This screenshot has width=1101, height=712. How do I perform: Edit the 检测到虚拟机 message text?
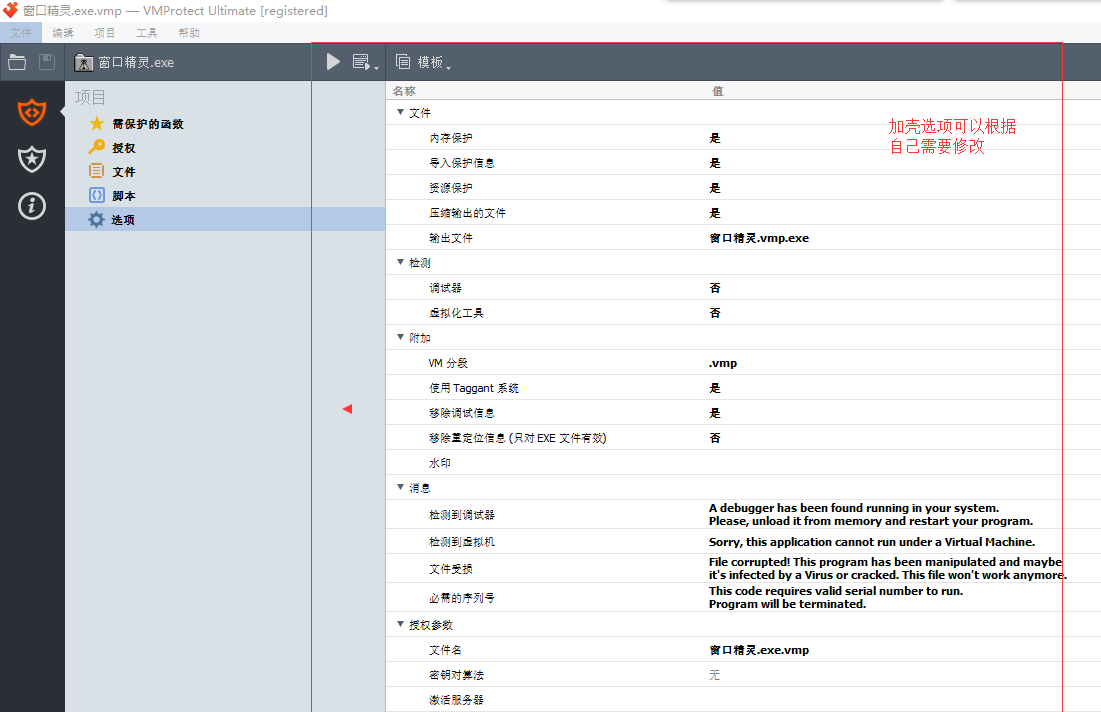[x=871, y=541]
